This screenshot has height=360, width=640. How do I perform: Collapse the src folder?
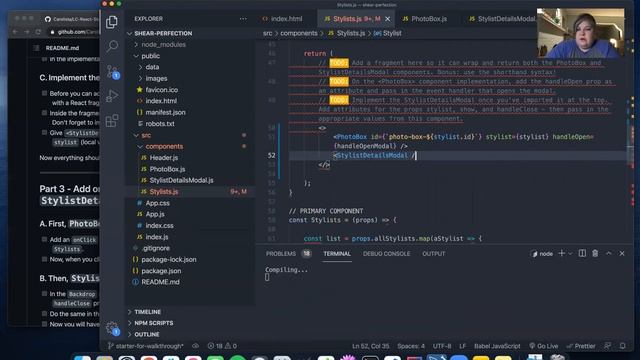coord(146,135)
